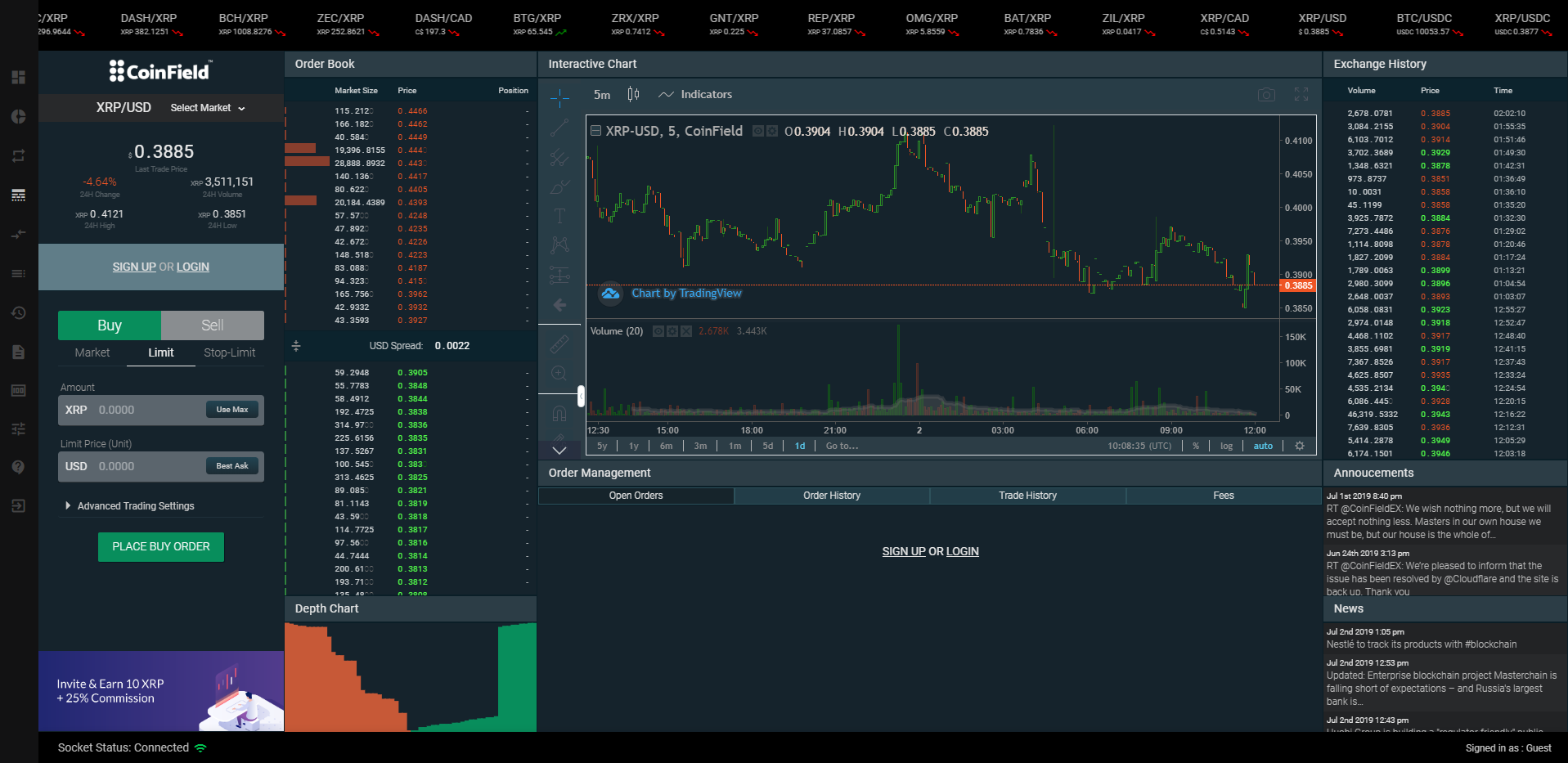Image resolution: width=1568 pixels, height=763 pixels.
Task: Select the zoom in magnifier tool
Action: click(x=559, y=373)
